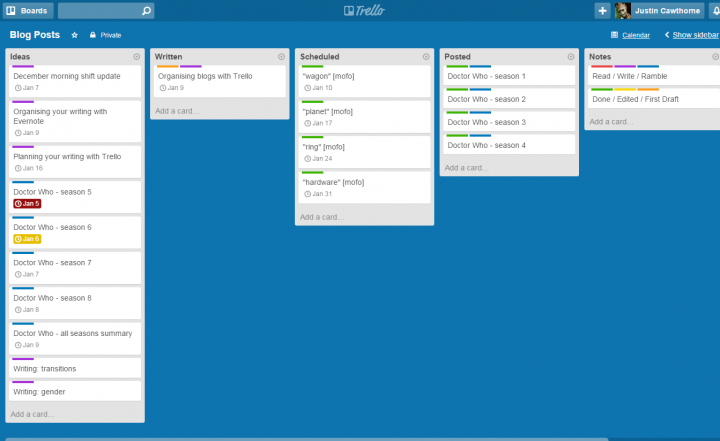
Task: Focus the top search input field
Action: pyautogui.click(x=106, y=11)
